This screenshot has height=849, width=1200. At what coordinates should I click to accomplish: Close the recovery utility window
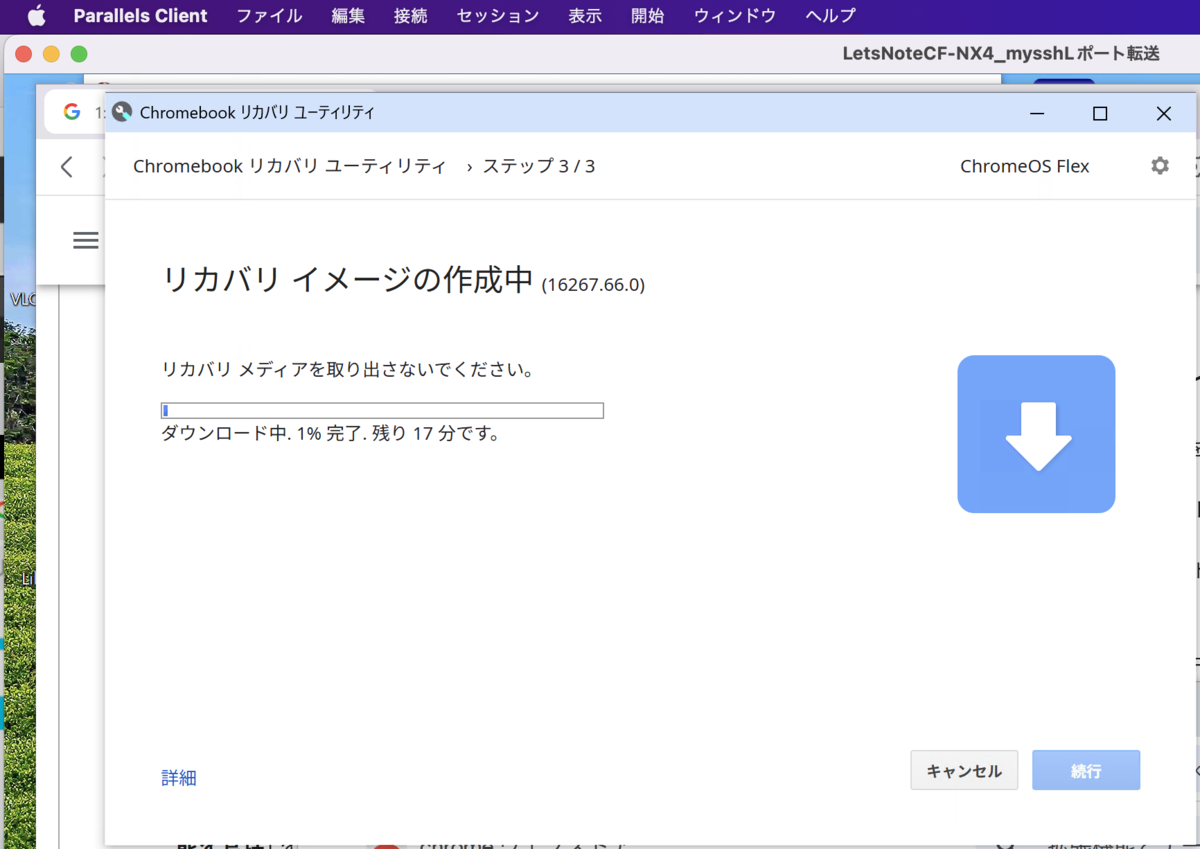pyautogui.click(x=1163, y=113)
